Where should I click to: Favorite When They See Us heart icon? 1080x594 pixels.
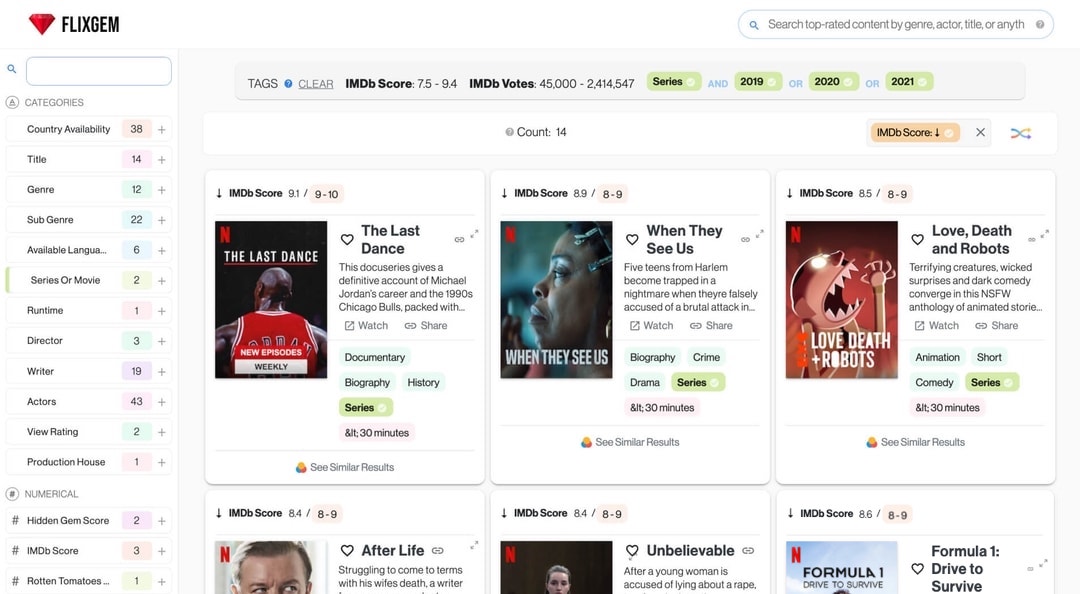632,239
